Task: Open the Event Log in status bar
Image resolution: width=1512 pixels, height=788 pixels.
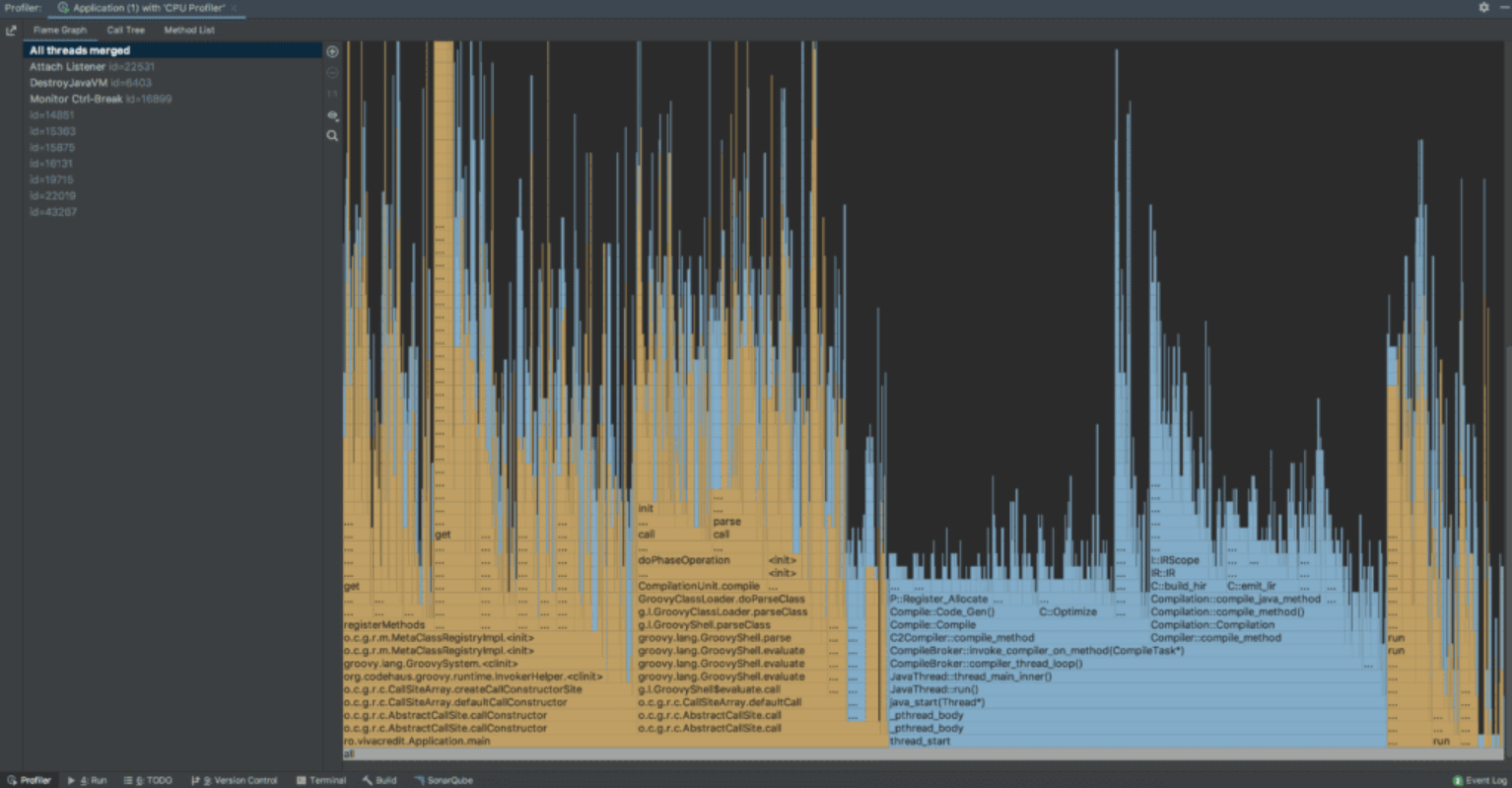Action: point(1479,780)
